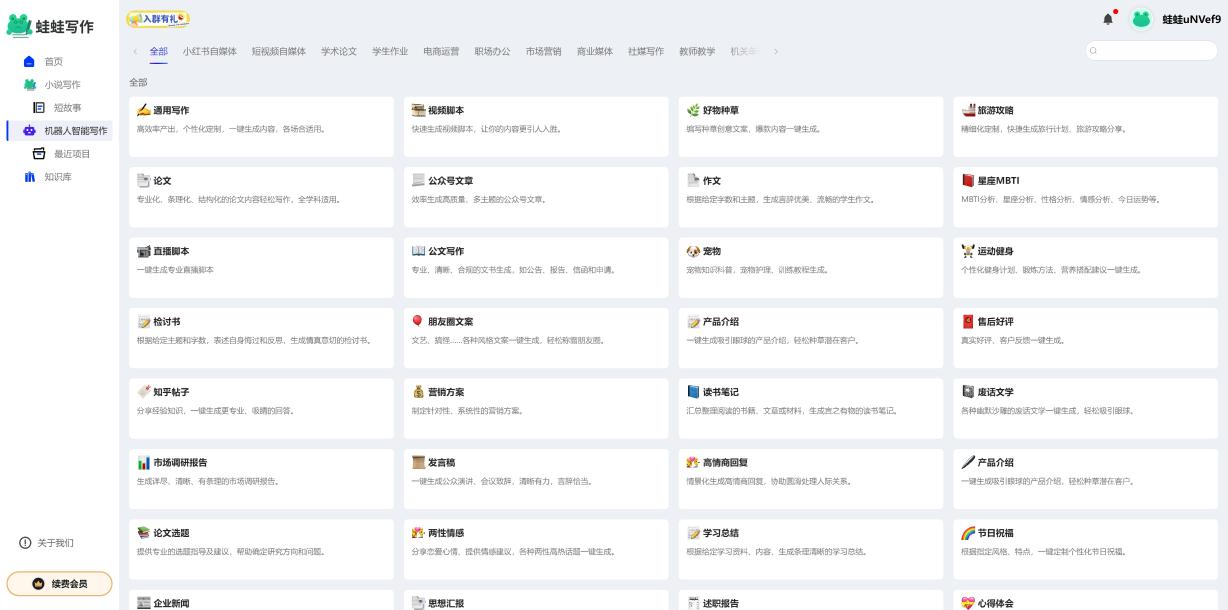Image resolution: width=1228 pixels, height=610 pixels.
Task: Click the 检讨书 memo icon
Action: (x=143, y=322)
